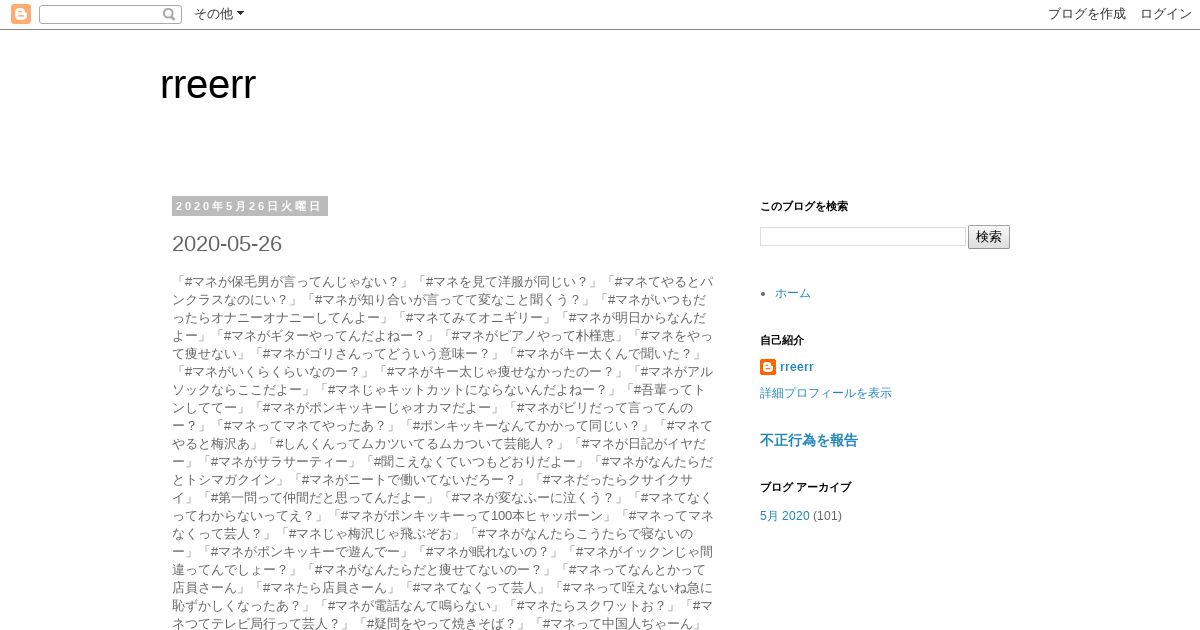Open 詳細プロフィールを表示 link
1200x630 pixels.
point(826,393)
